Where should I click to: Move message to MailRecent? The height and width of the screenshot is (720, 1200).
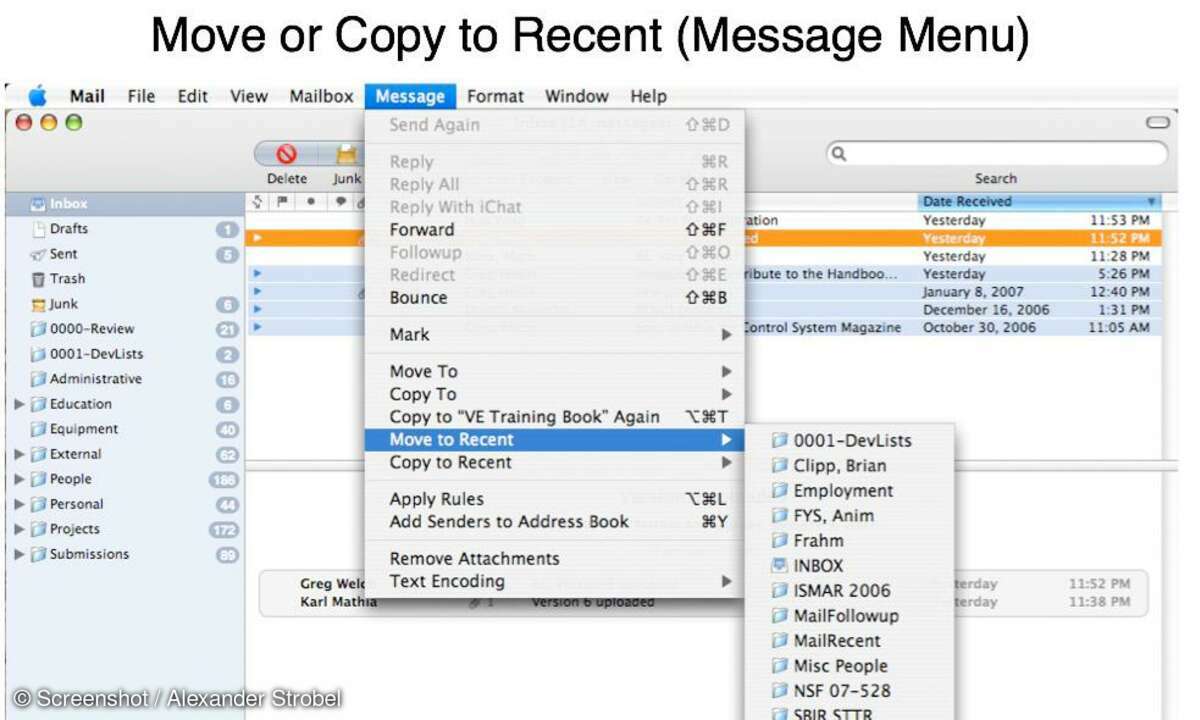850,641
